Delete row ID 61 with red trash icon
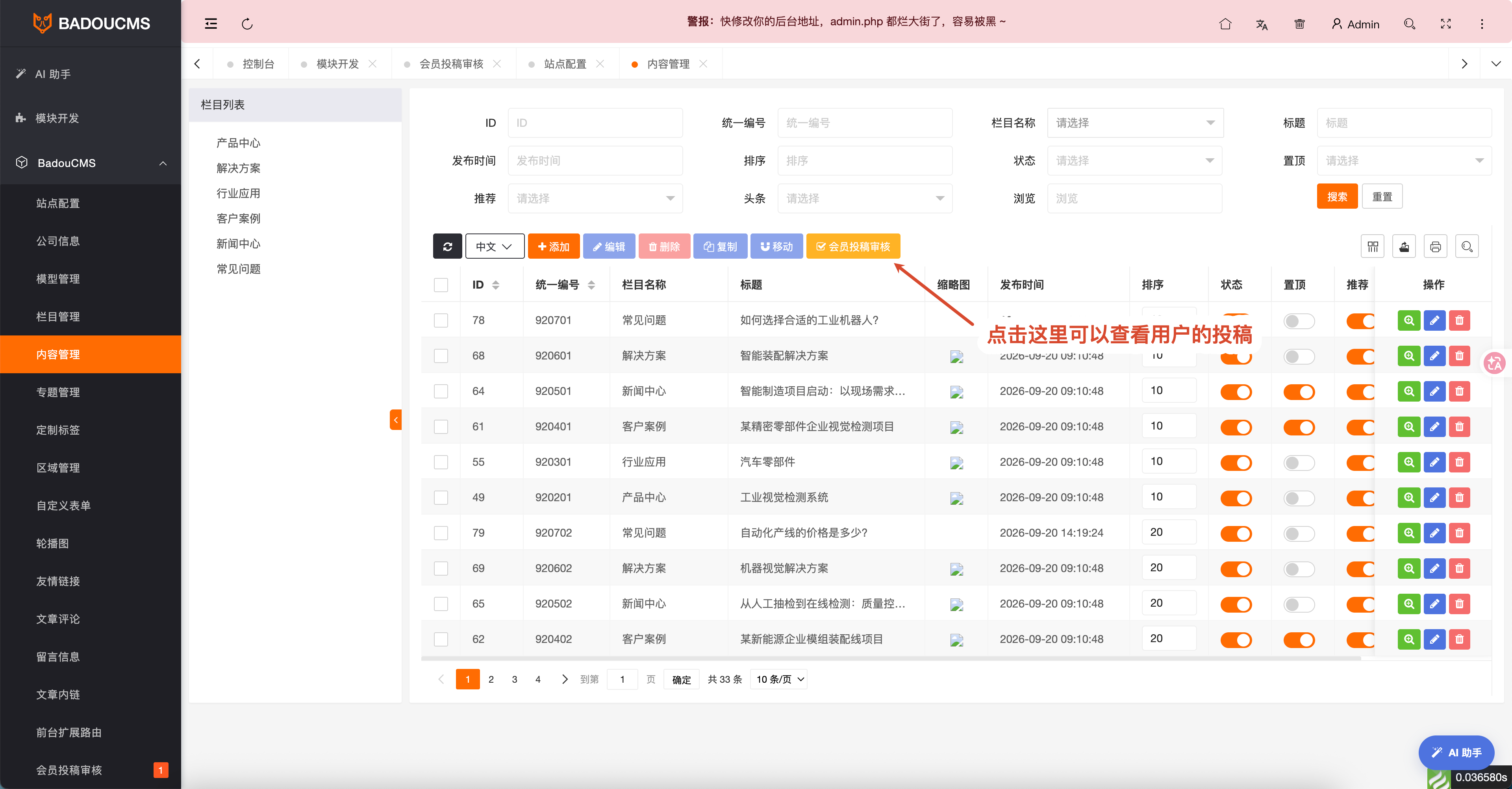The image size is (1512, 789). [x=1459, y=427]
